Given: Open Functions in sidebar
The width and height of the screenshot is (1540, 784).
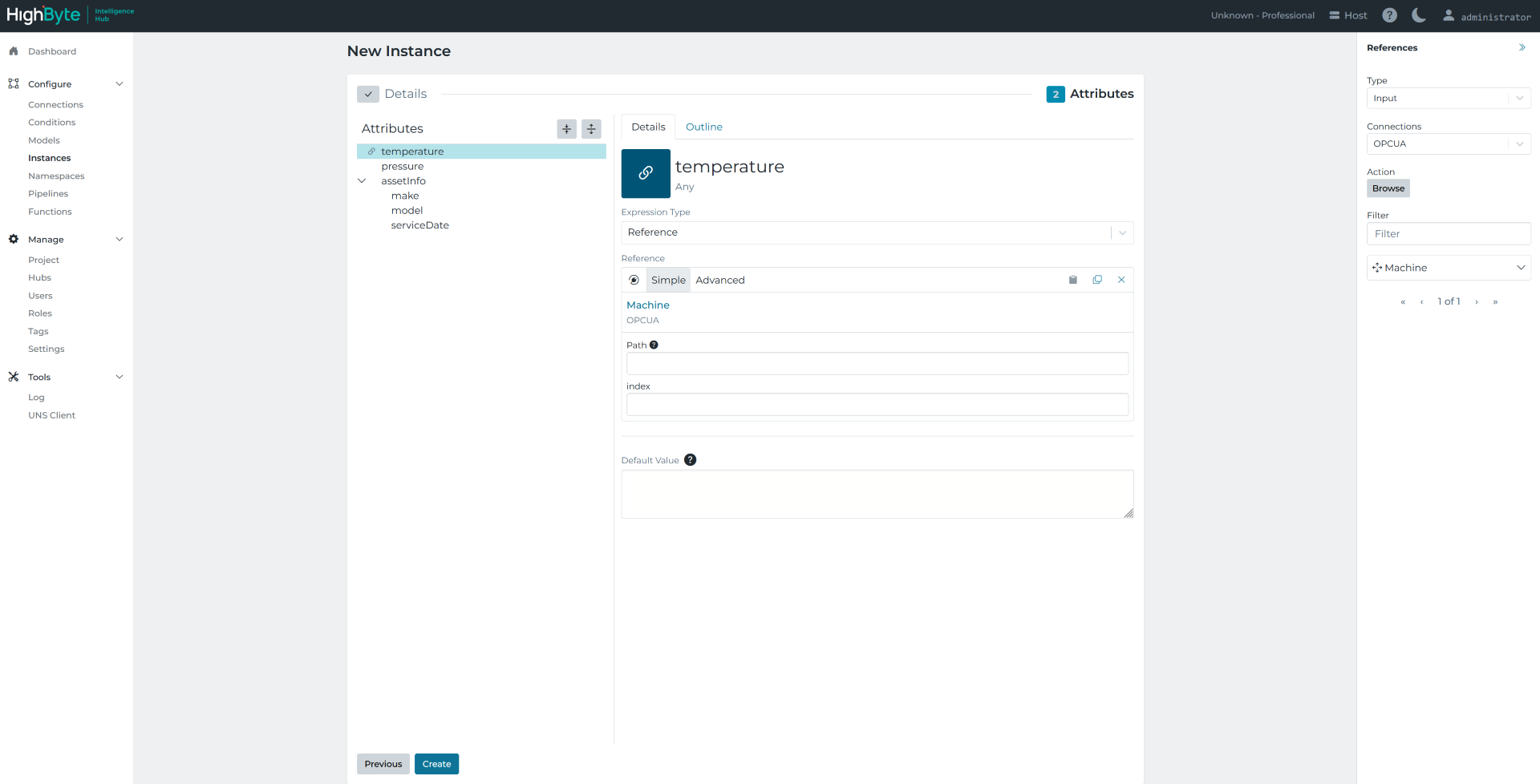Looking at the screenshot, I should point(50,212).
